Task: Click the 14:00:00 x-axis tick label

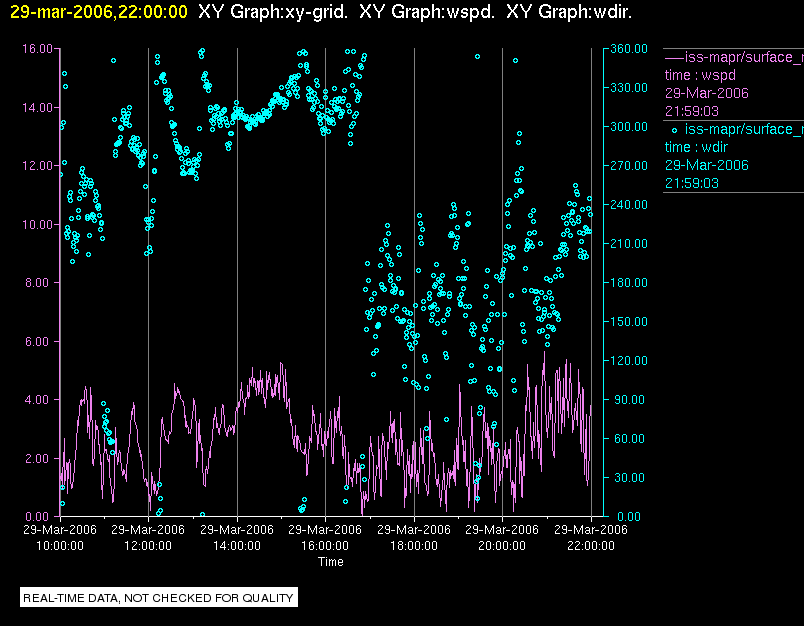Action: (237, 546)
